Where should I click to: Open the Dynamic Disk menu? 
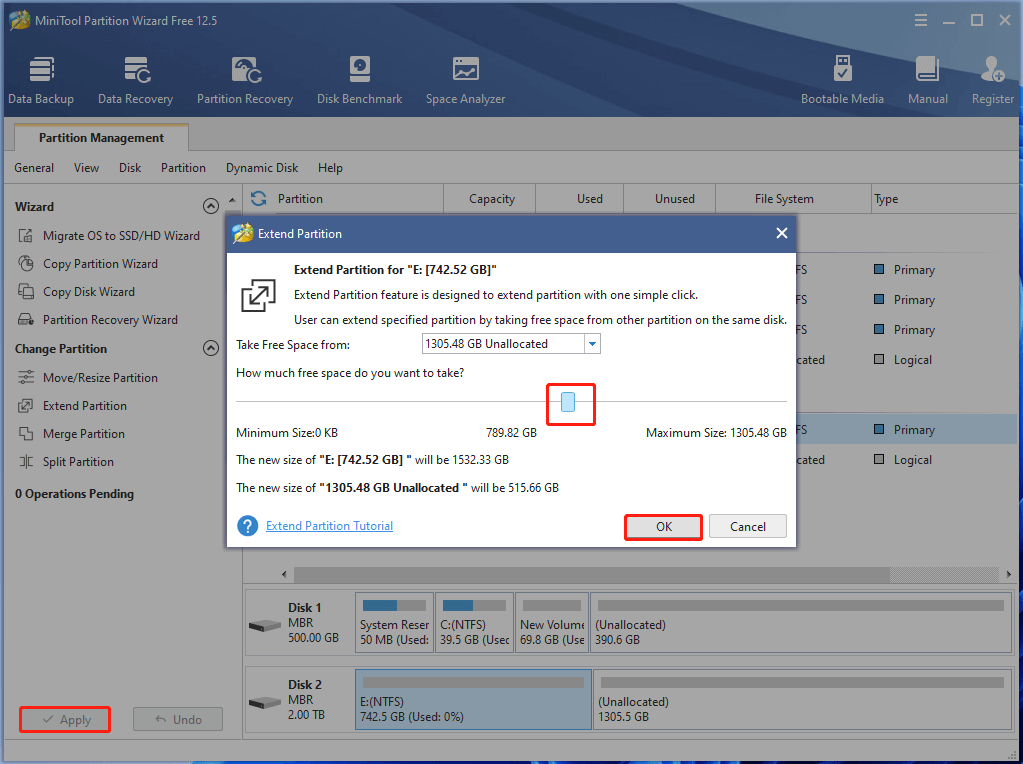tap(262, 168)
